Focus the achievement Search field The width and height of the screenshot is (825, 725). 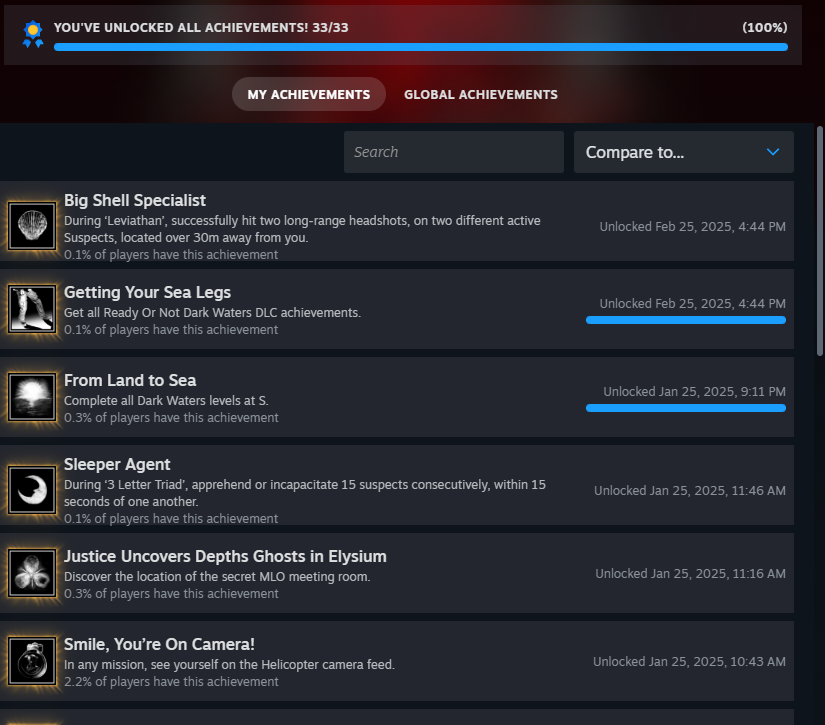pyautogui.click(x=454, y=152)
